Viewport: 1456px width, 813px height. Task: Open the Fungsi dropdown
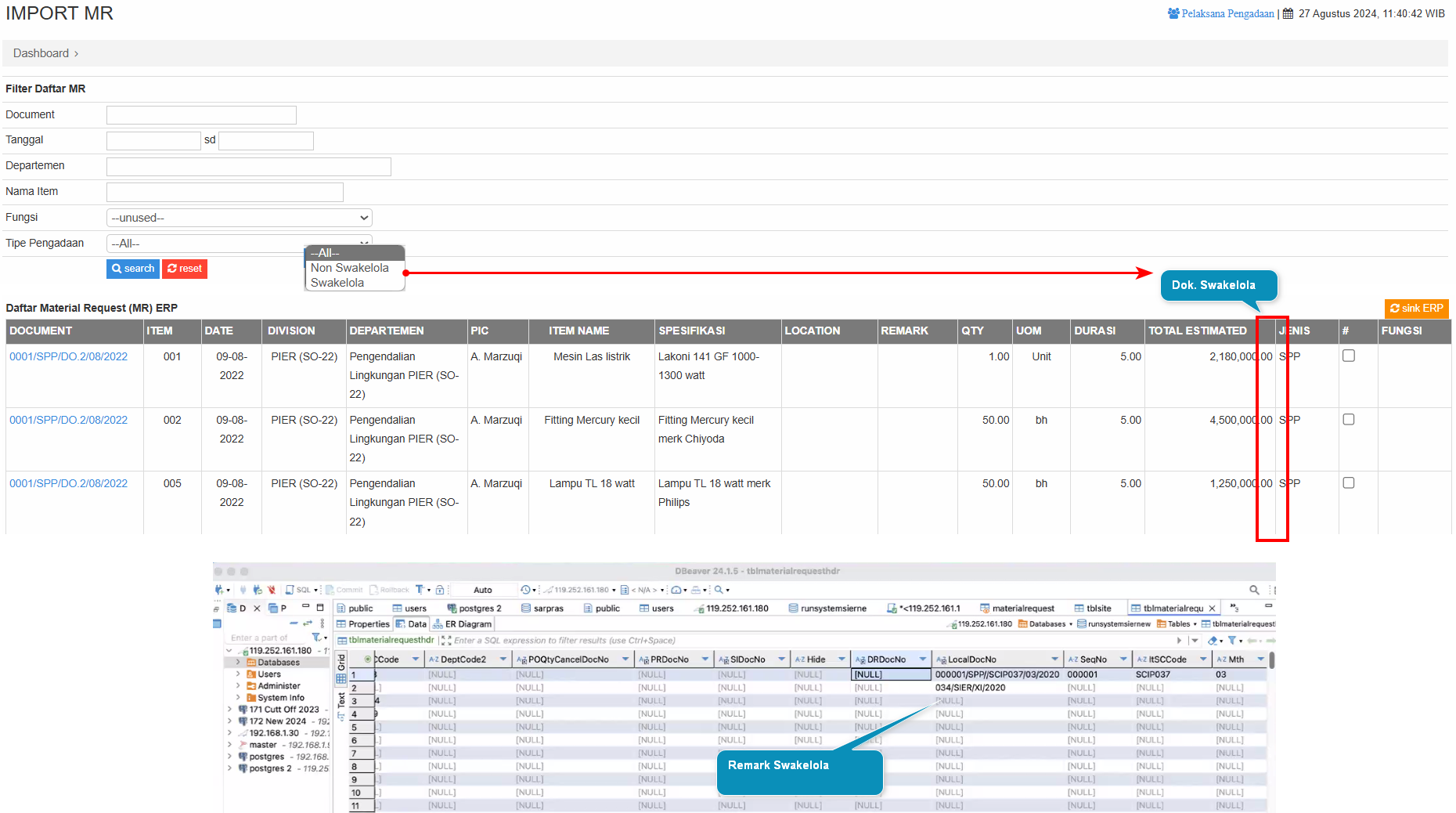click(239, 218)
